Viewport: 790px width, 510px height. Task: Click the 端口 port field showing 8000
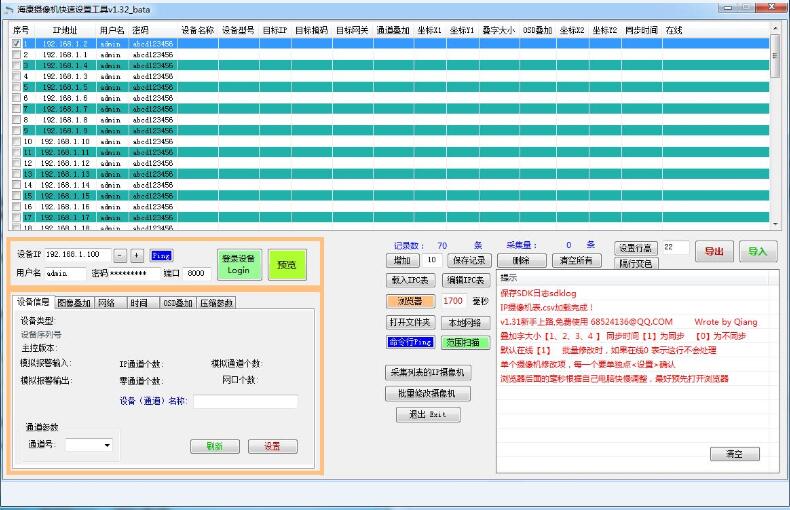click(196, 273)
